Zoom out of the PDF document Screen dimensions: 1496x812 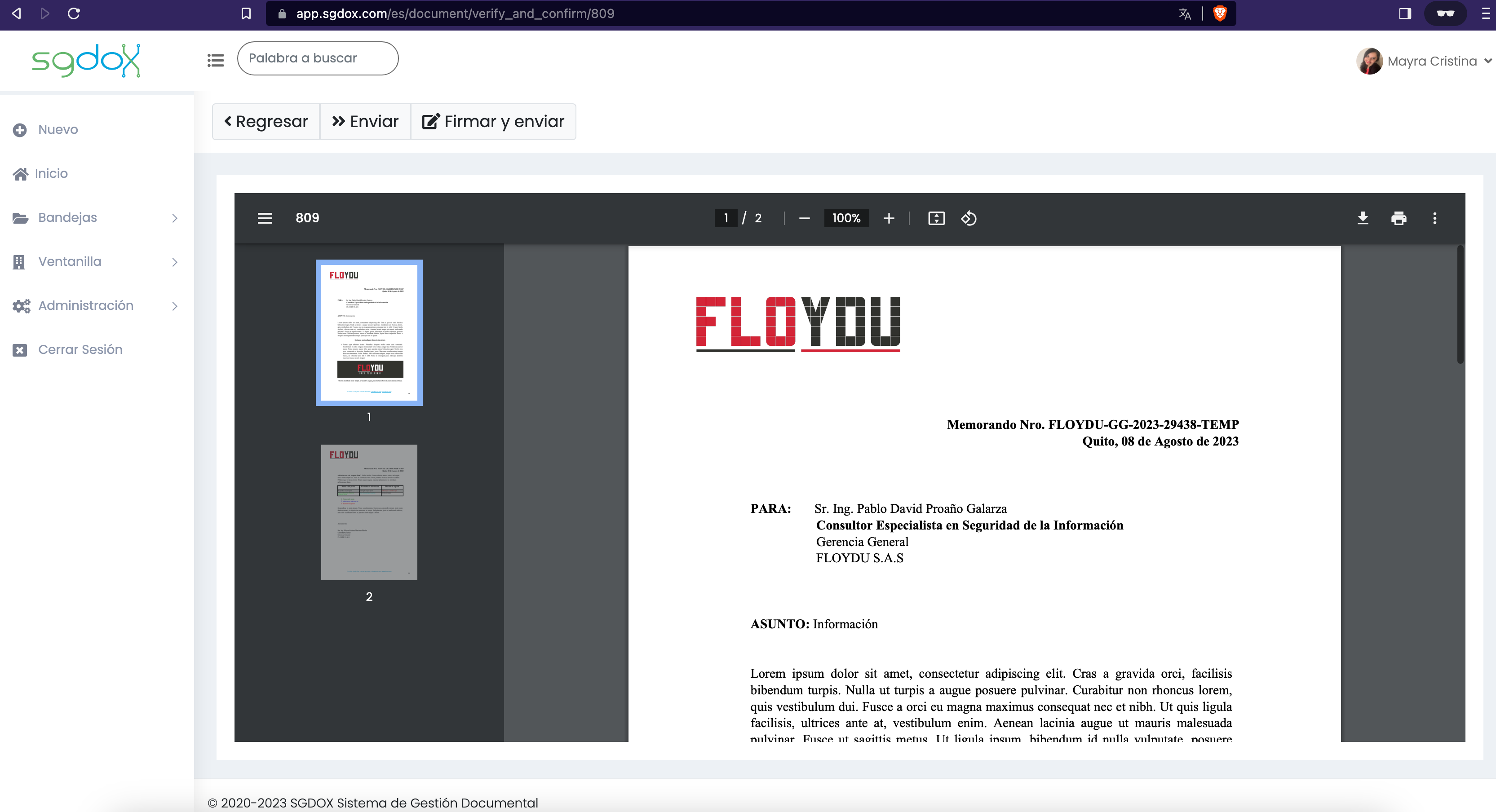804,218
